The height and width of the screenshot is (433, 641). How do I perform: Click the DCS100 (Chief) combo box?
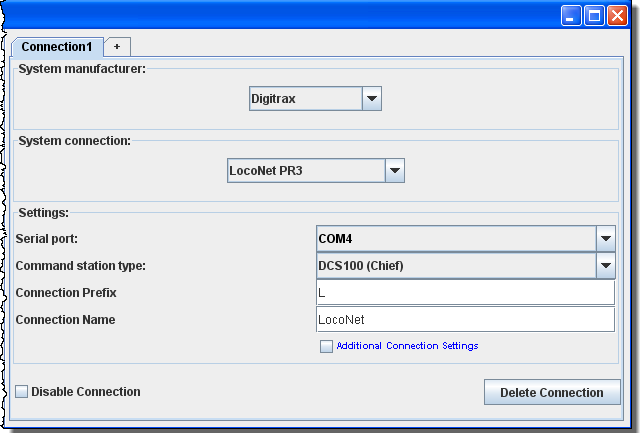[x=456, y=266]
